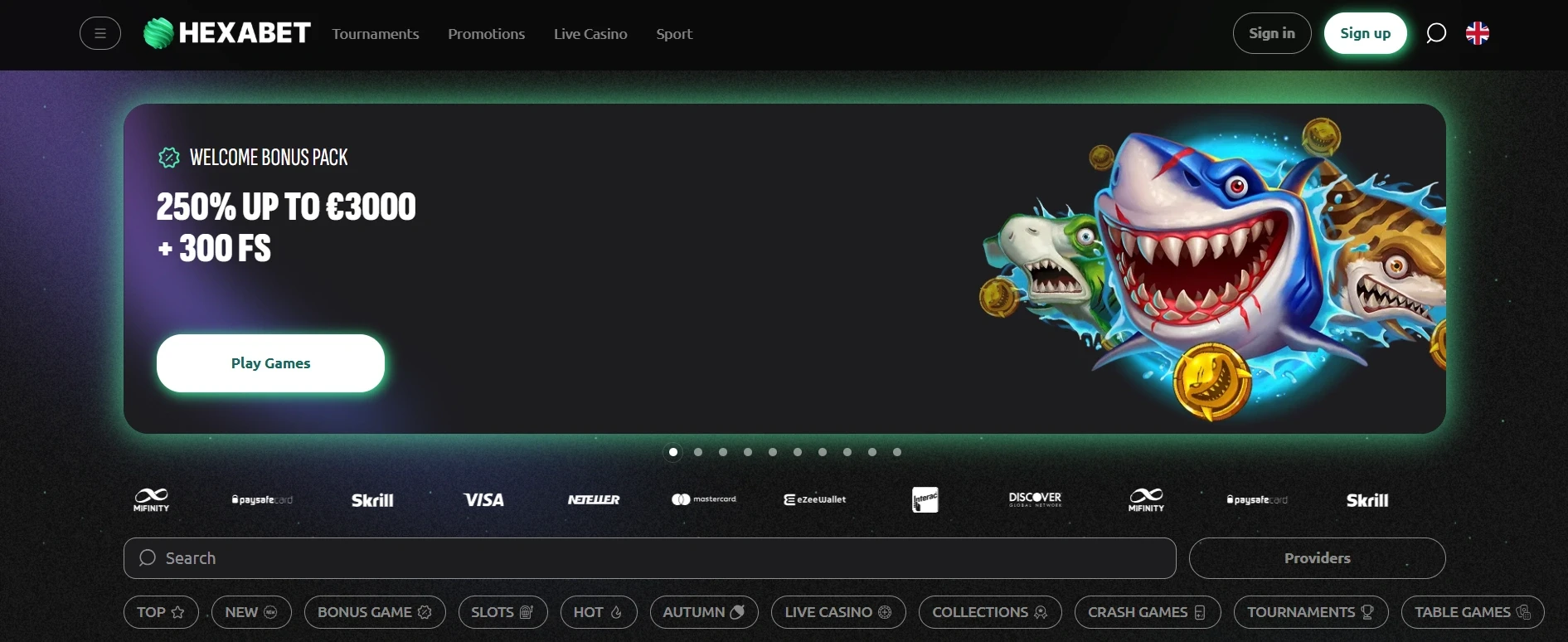Select the TOP games category
This screenshot has width=1568, height=642.
click(161, 612)
